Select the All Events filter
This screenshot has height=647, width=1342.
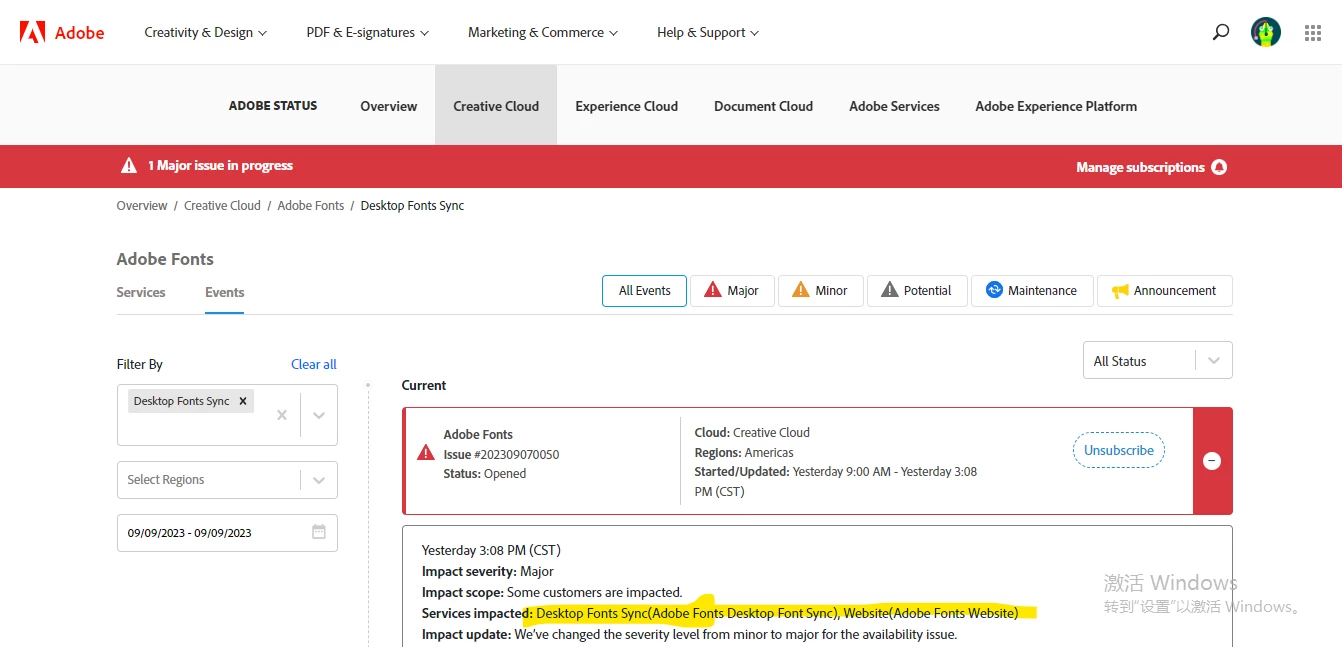644,291
